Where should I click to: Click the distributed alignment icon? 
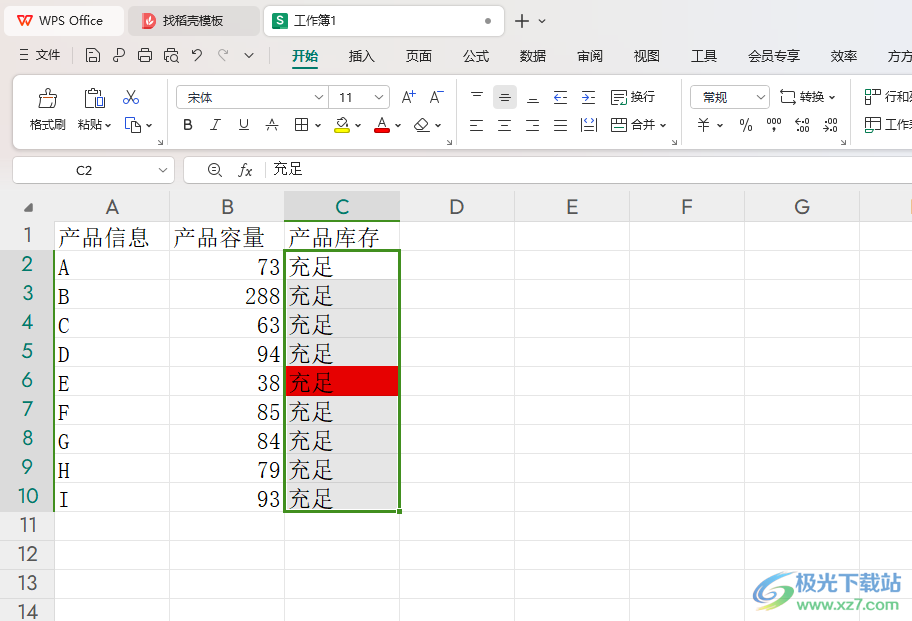click(589, 125)
